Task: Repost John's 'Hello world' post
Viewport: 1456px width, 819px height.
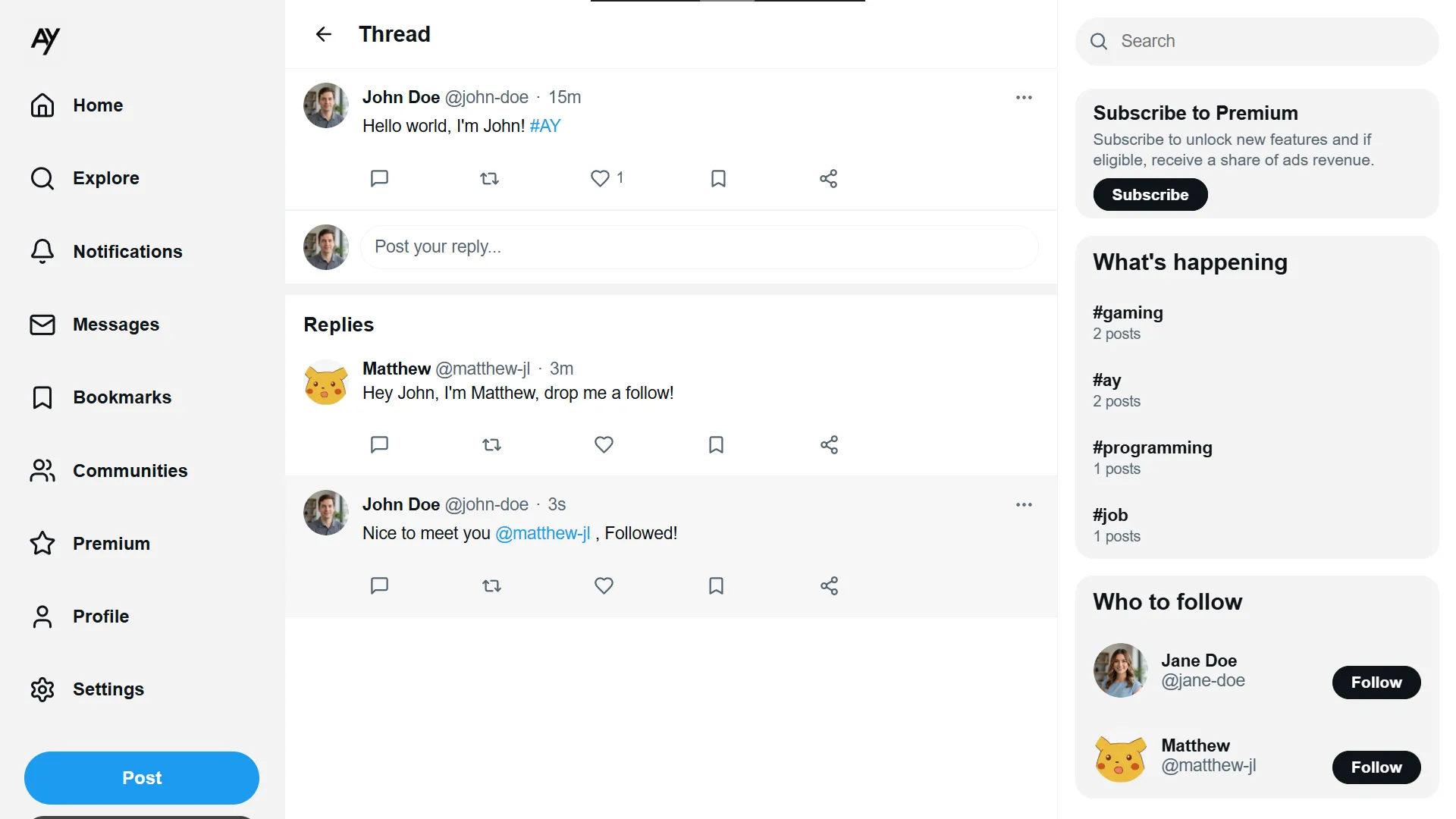Action: 490,178
